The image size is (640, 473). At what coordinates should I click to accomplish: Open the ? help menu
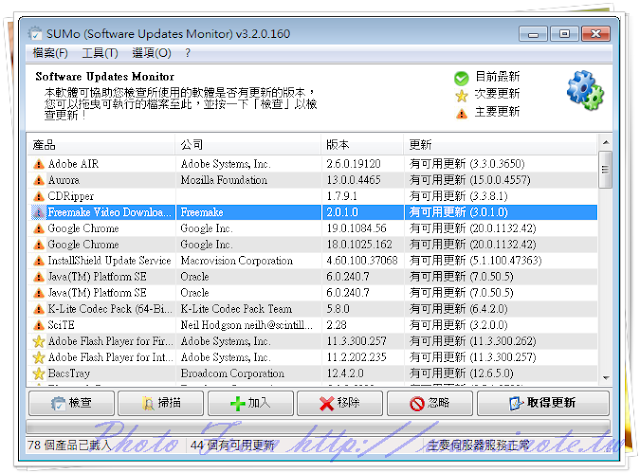[x=187, y=53]
